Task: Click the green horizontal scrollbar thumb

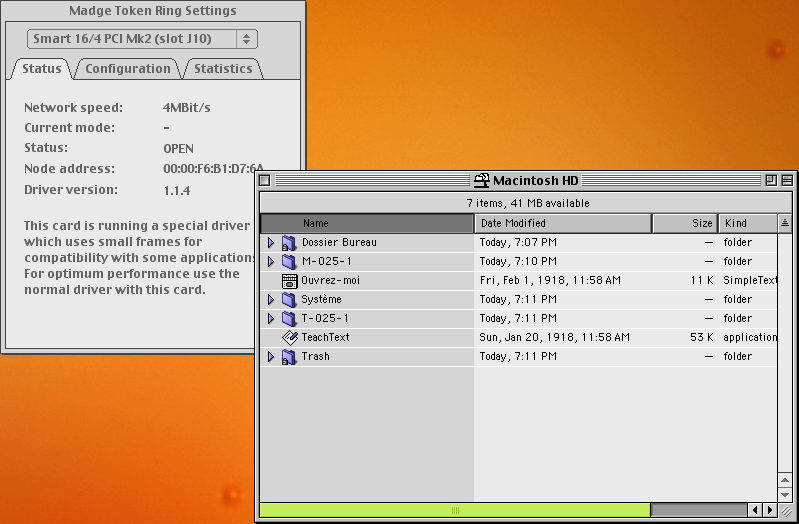Action: 454,511
